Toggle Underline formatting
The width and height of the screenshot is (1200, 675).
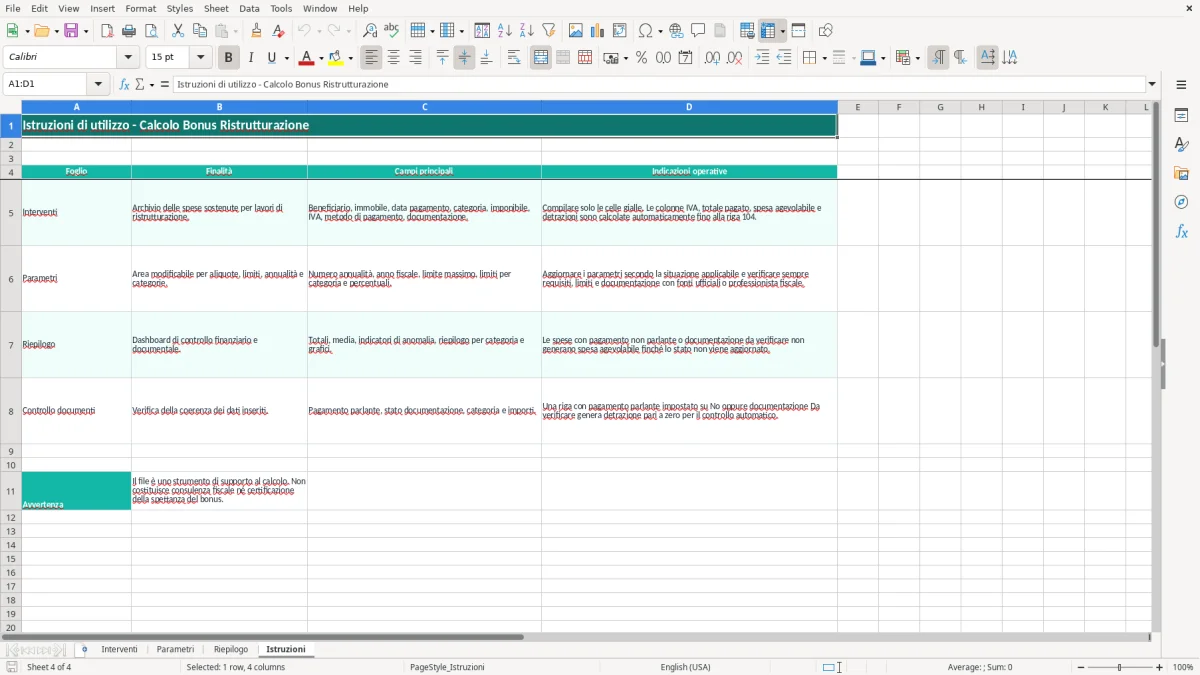tap(272, 58)
